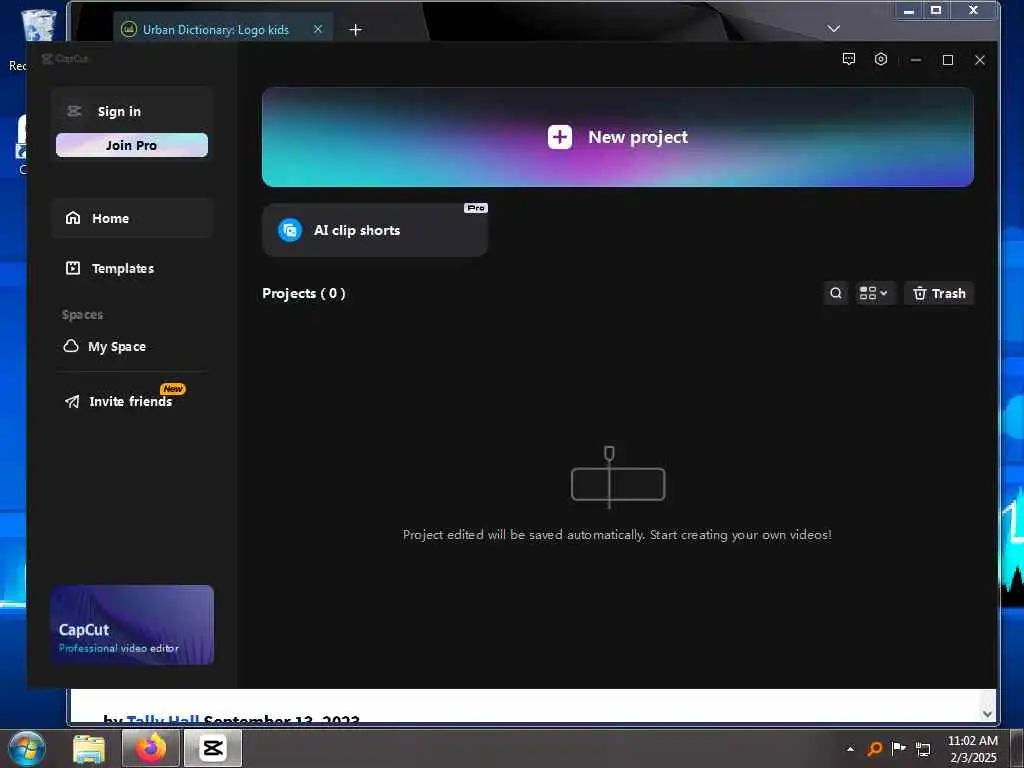Open the Action Center flag icon
This screenshot has width=1024, height=768.
(899, 748)
